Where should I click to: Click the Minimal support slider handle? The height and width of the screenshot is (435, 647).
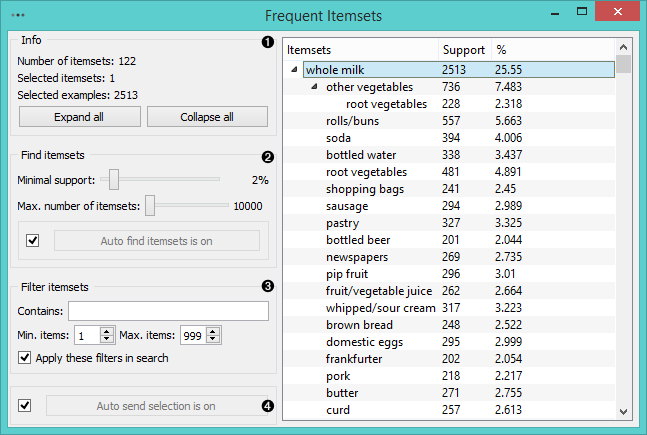(x=114, y=180)
